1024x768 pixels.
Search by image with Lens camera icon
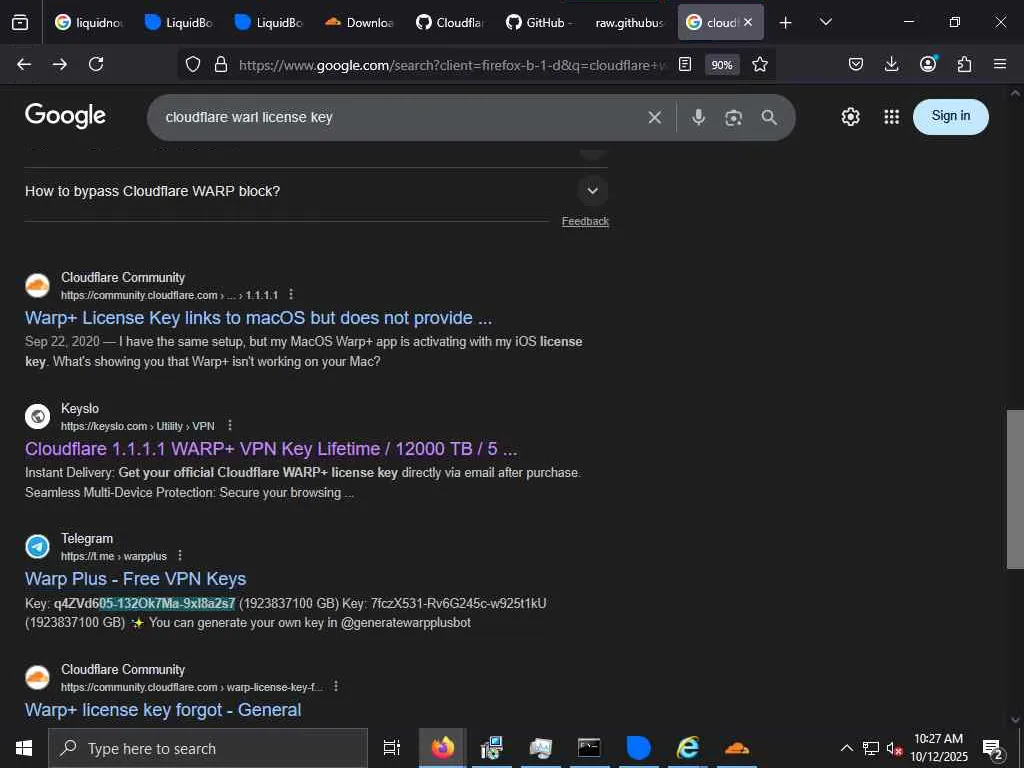[x=733, y=118]
